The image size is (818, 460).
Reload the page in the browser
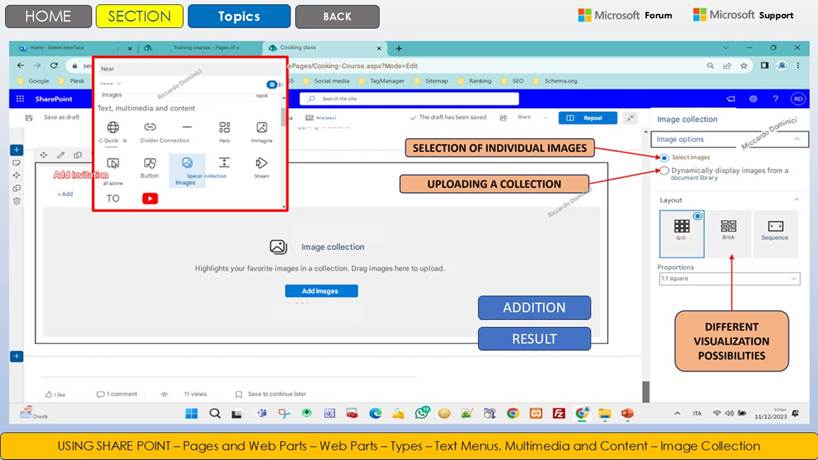pos(54,66)
